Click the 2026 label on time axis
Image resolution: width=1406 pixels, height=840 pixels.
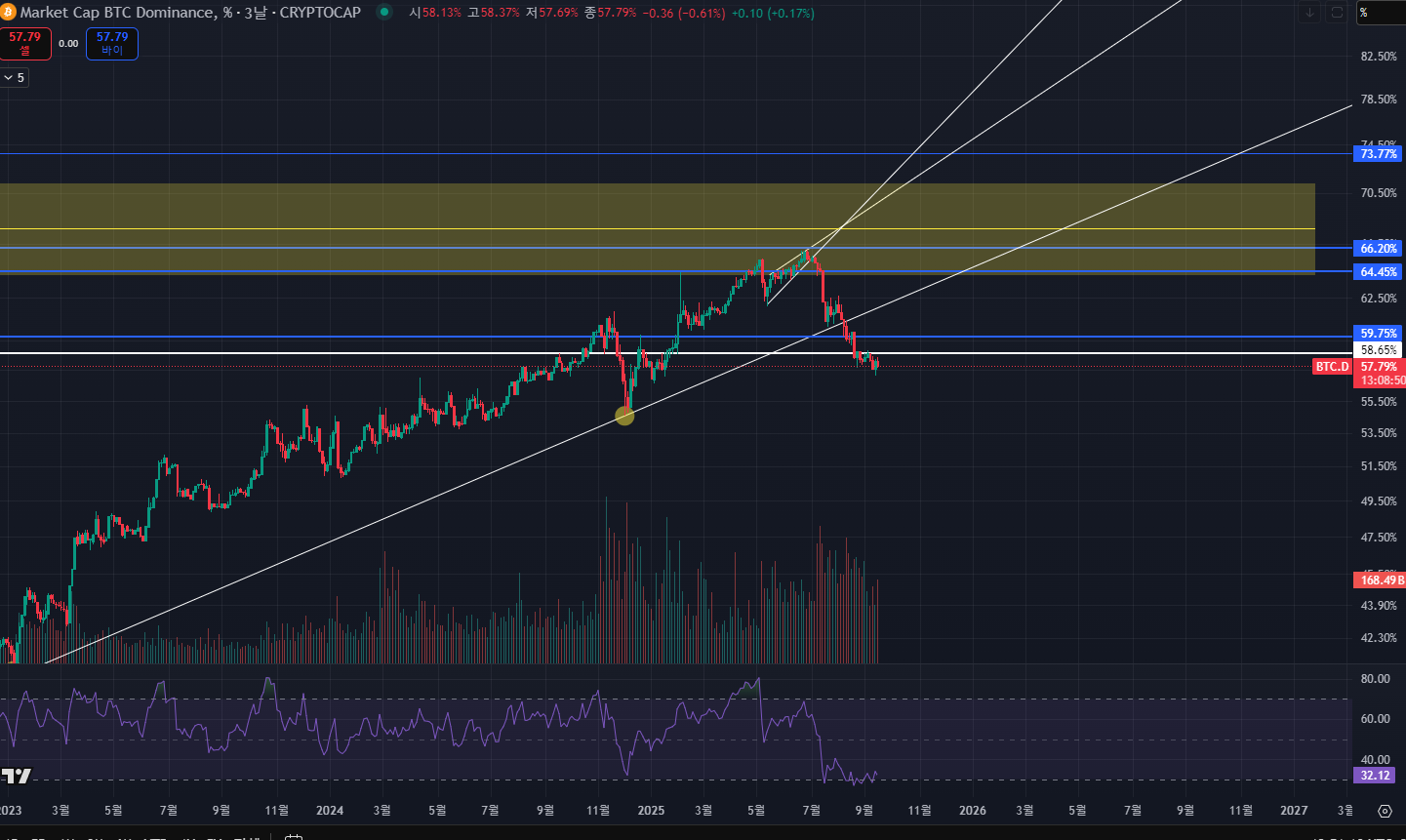(973, 811)
